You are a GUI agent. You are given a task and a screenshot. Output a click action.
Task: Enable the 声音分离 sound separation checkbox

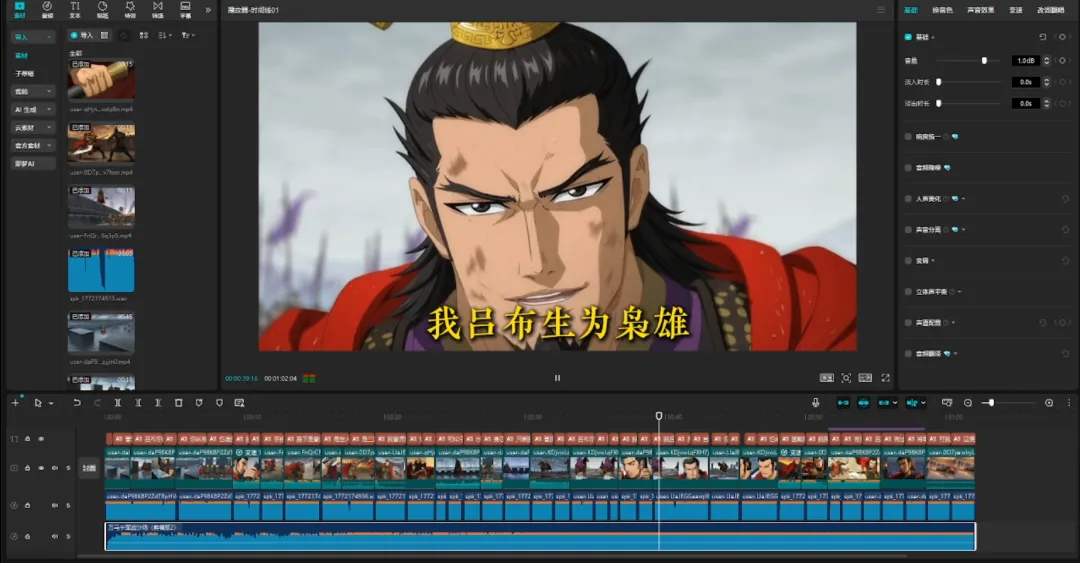coord(908,229)
